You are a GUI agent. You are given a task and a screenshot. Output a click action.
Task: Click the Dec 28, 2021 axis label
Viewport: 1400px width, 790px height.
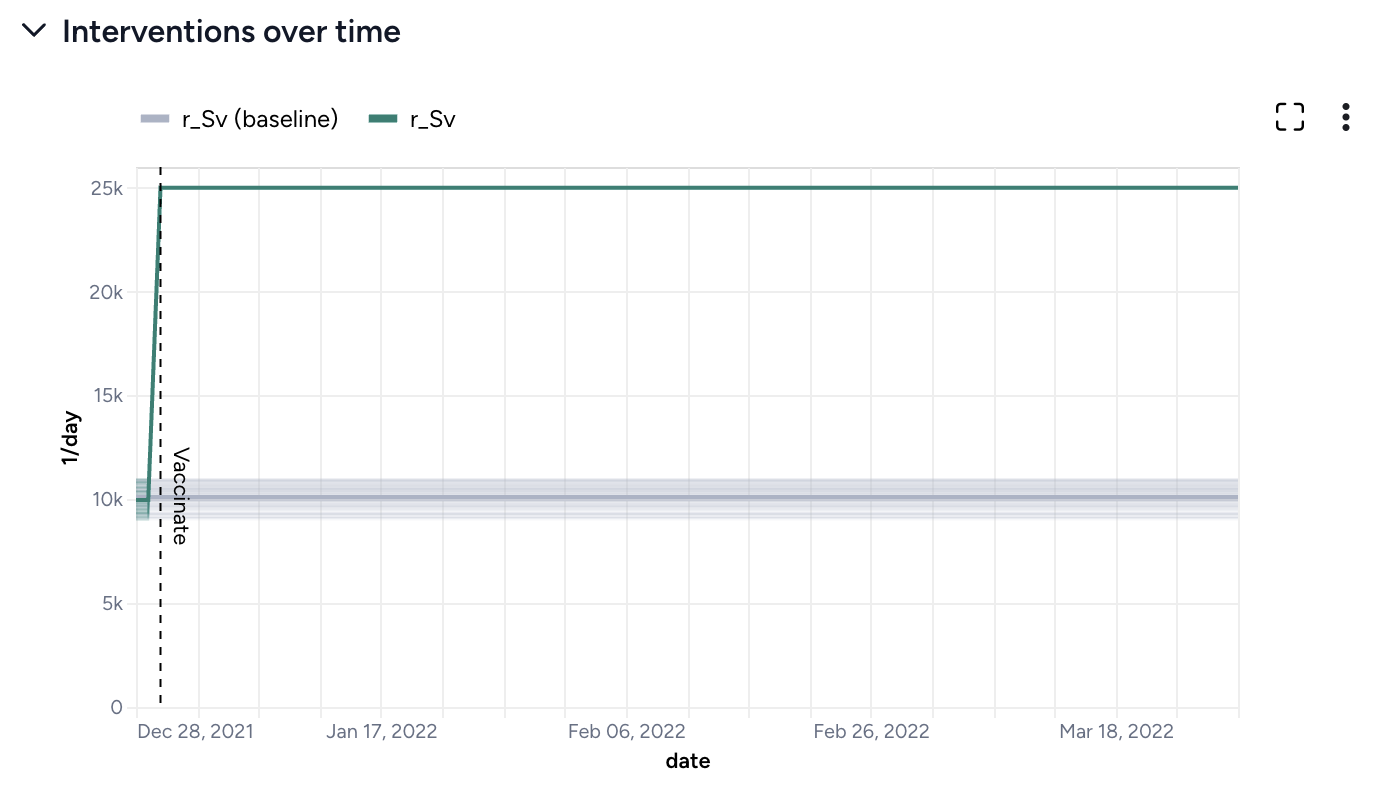(x=196, y=731)
